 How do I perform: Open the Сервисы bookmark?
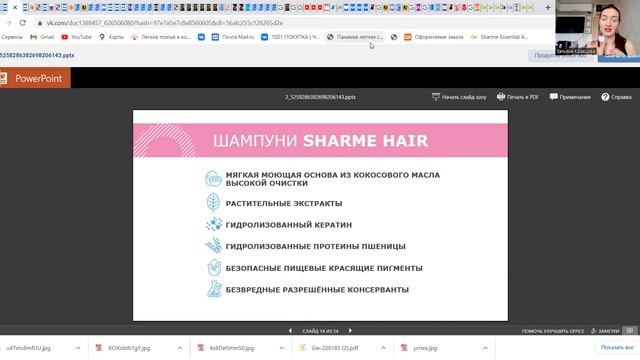(12, 37)
